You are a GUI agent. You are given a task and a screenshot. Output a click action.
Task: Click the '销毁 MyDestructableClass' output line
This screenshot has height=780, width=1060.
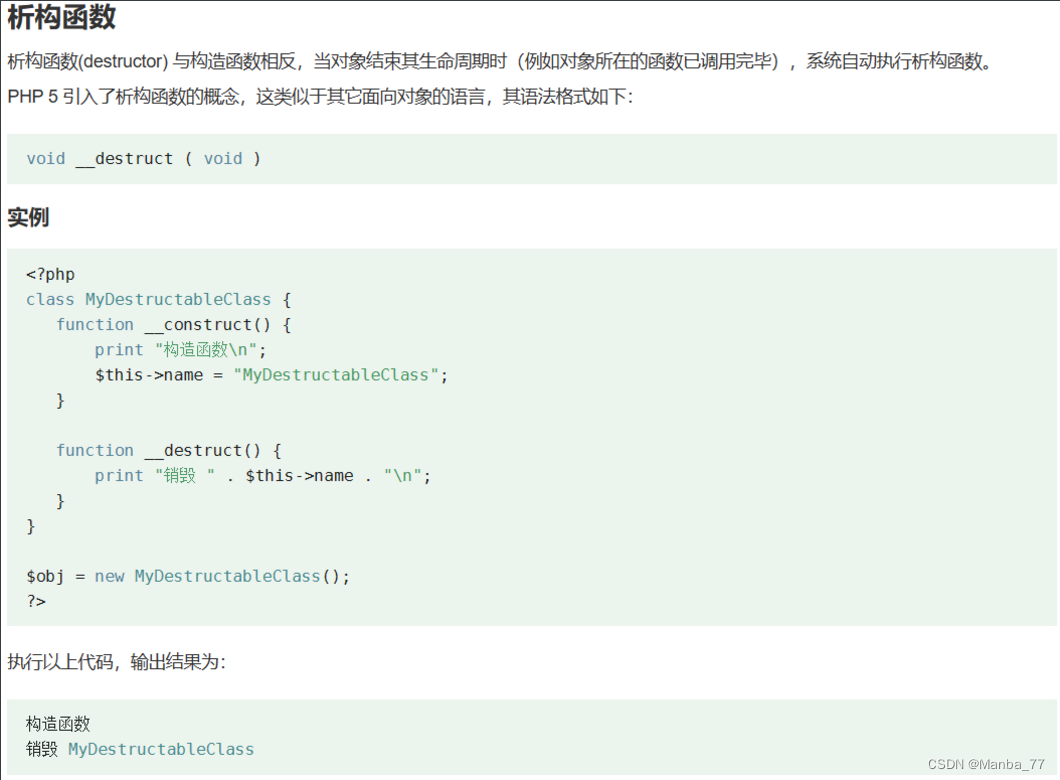pyautogui.click(x=140, y=749)
